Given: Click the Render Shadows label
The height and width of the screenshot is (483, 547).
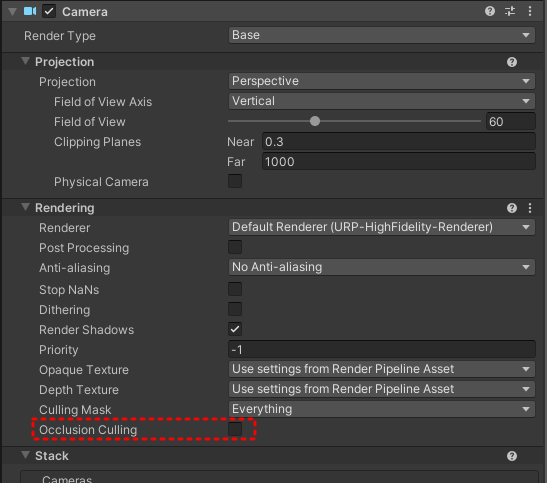Looking at the screenshot, I should coord(87,330).
